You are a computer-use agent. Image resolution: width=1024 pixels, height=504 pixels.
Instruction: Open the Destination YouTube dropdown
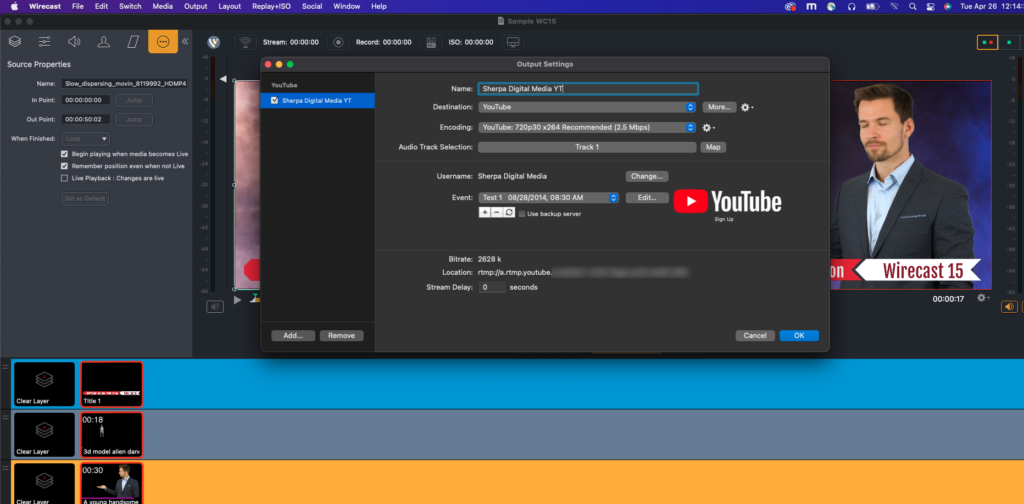(x=587, y=107)
